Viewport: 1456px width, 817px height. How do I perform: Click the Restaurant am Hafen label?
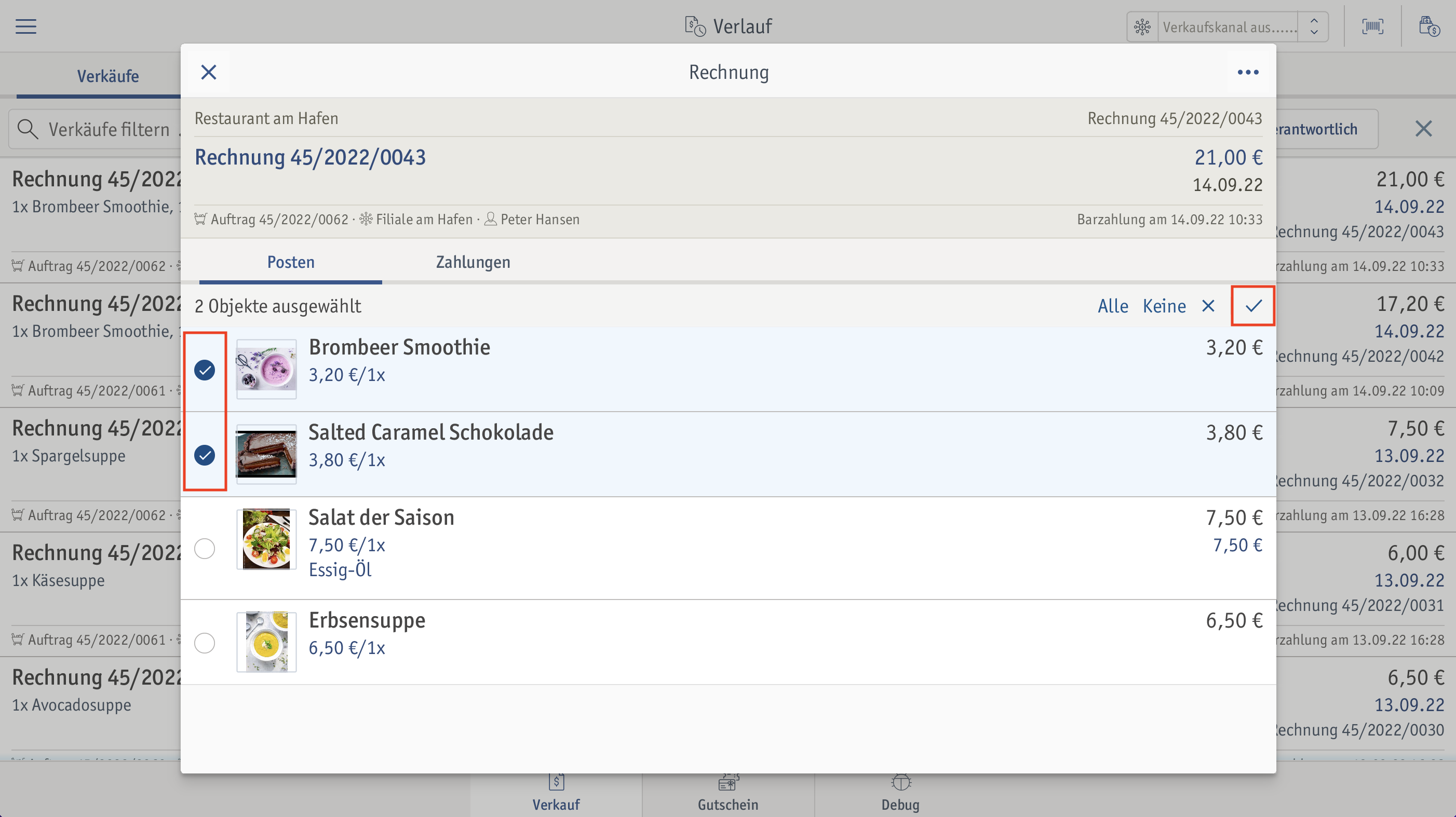pyautogui.click(x=266, y=118)
